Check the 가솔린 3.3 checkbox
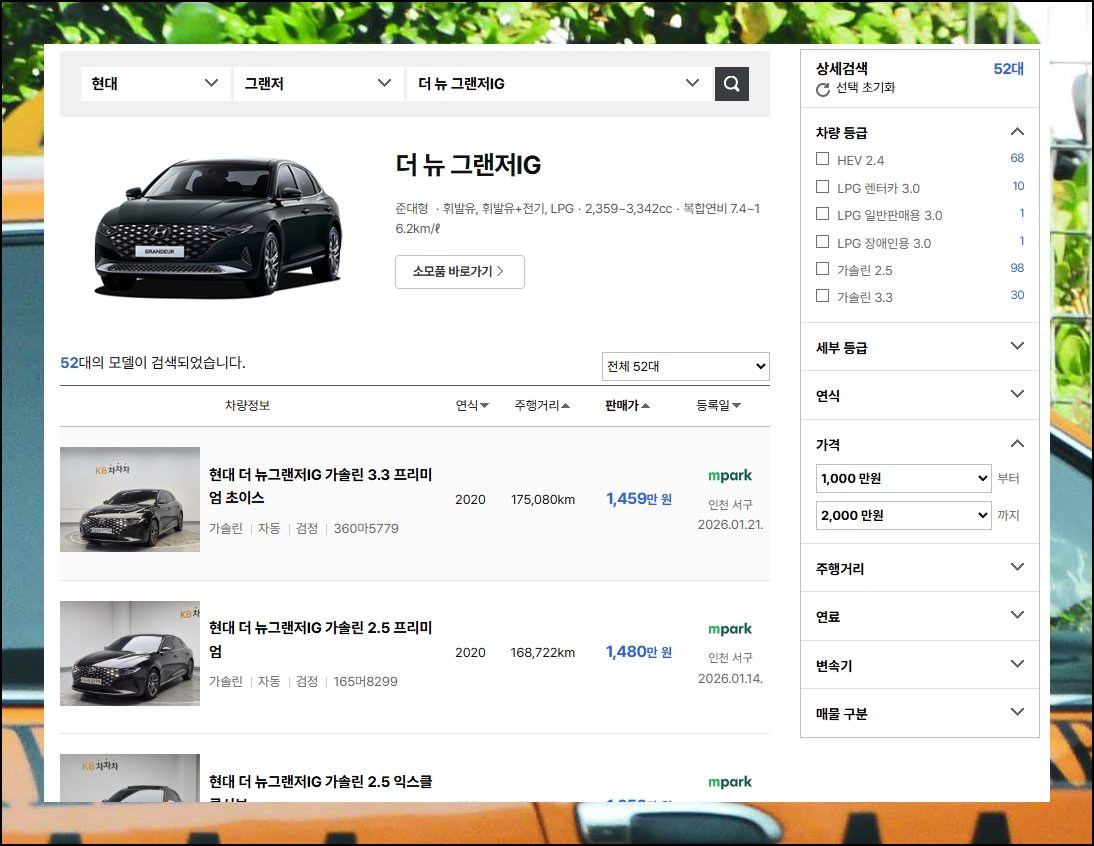 (x=823, y=296)
